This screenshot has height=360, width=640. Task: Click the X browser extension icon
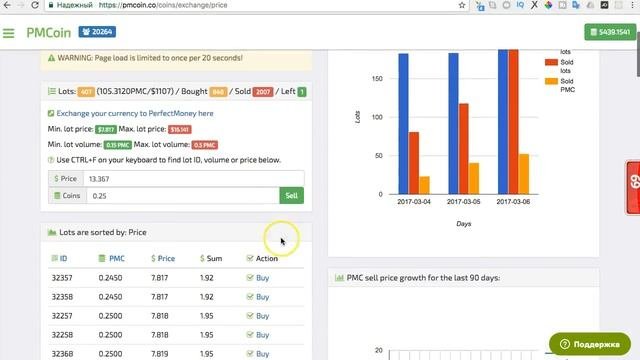point(534,5)
